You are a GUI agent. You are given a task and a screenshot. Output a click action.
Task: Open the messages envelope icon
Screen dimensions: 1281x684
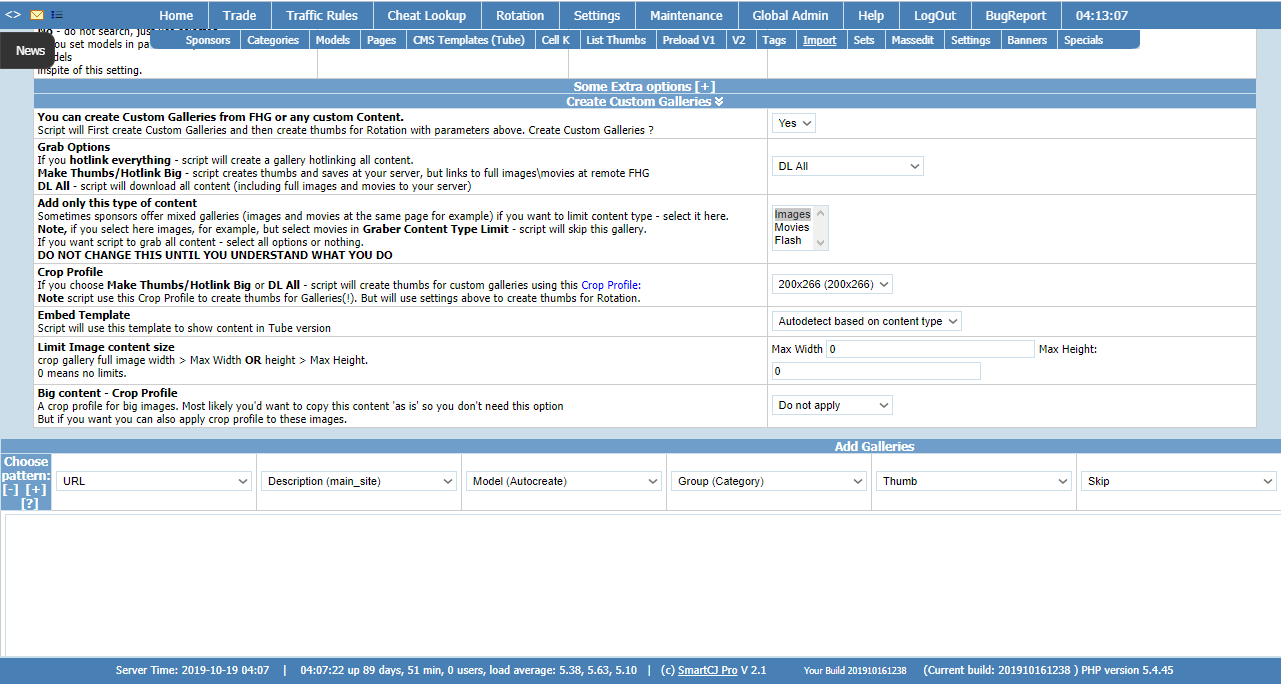pyautogui.click(x=36, y=15)
